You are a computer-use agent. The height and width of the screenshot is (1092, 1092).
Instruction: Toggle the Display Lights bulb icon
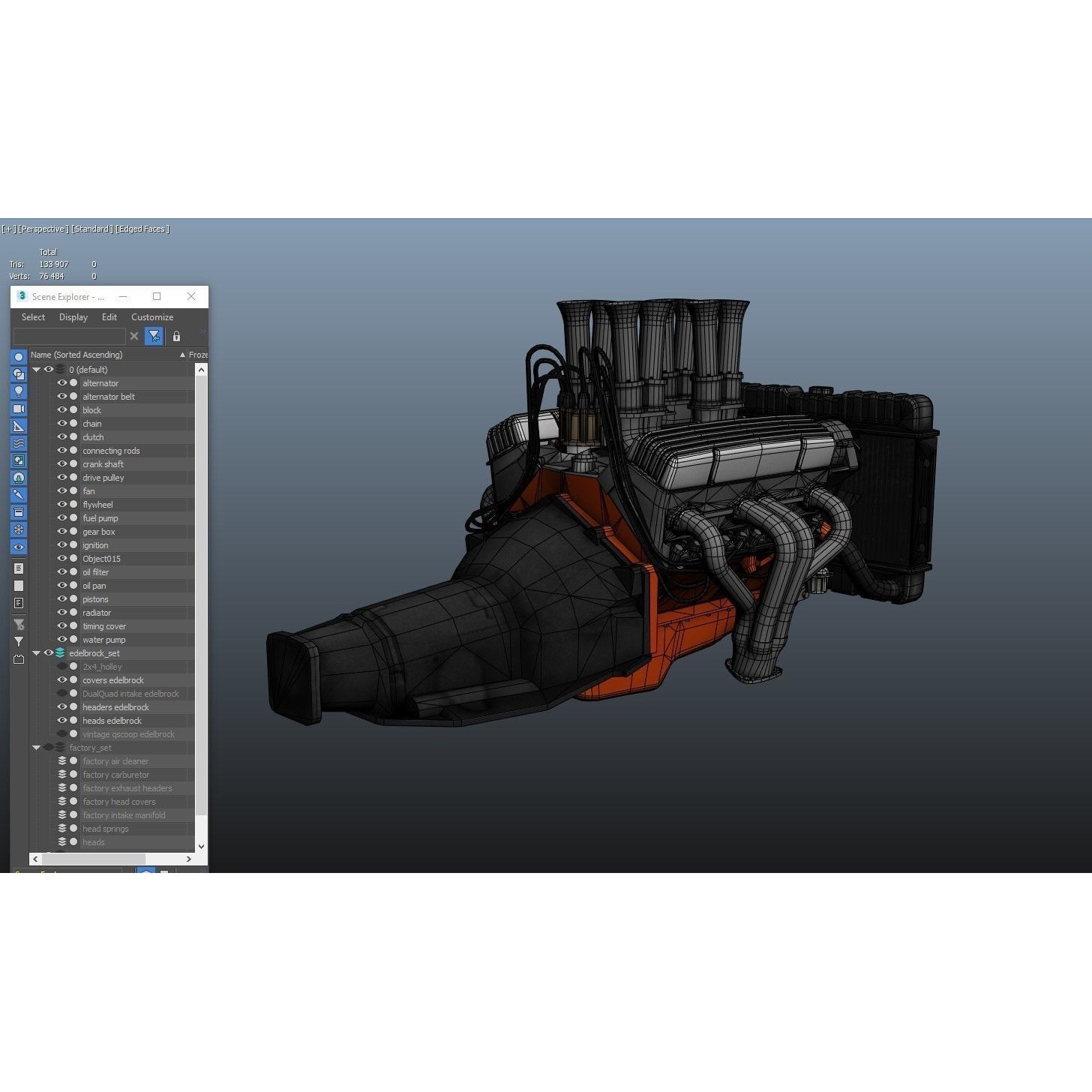pyautogui.click(x=18, y=392)
